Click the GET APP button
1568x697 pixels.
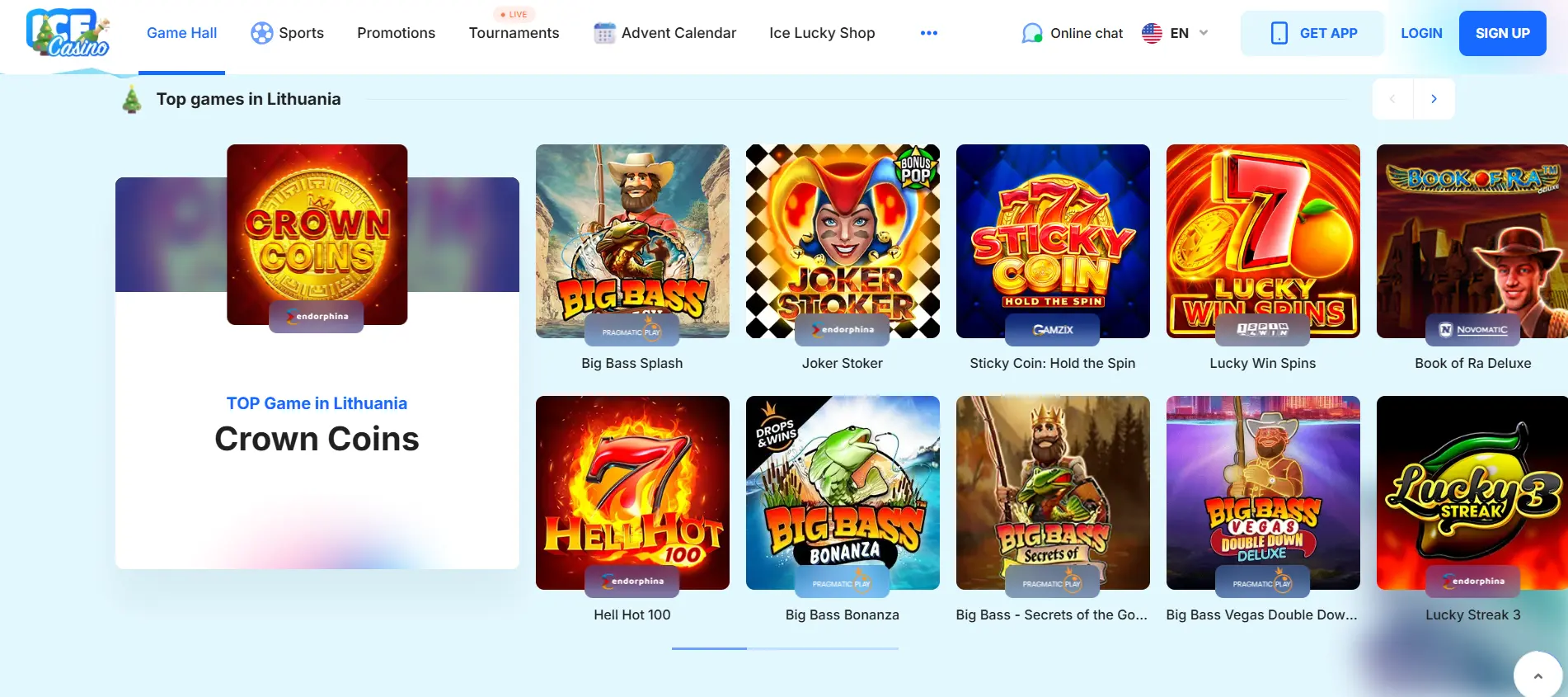(x=1312, y=33)
